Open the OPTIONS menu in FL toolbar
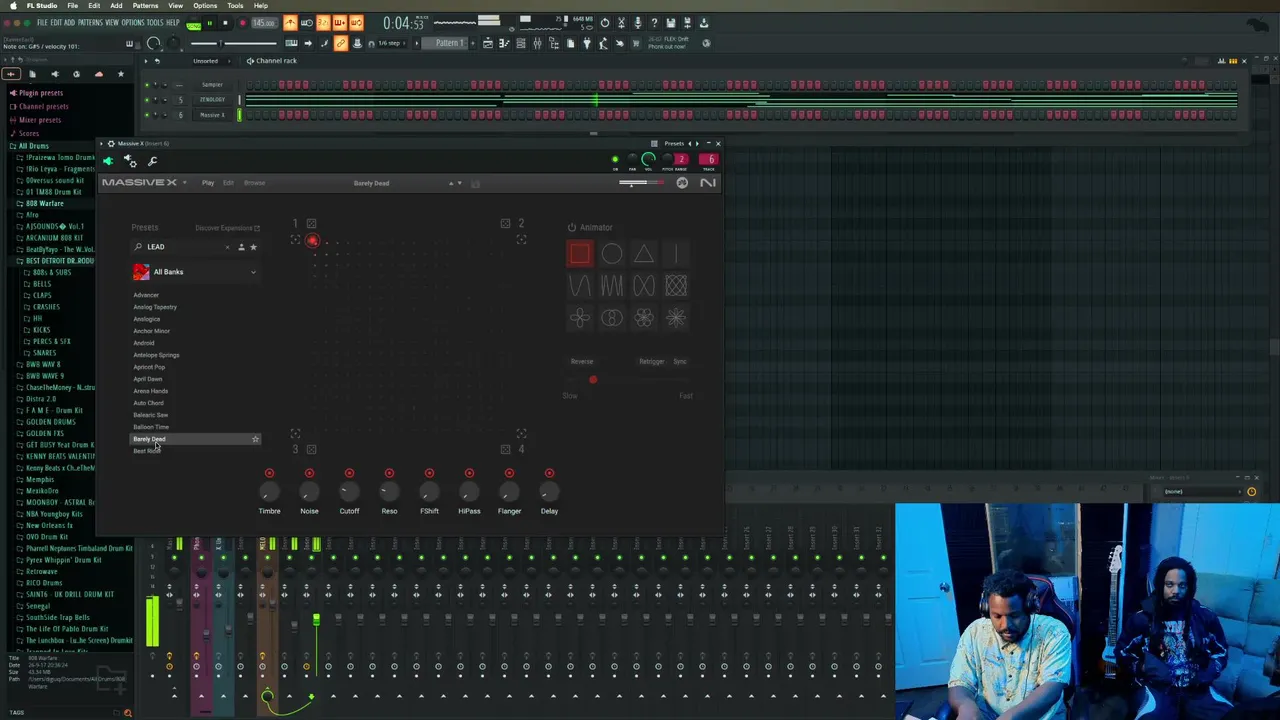This screenshot has width=1280, height=720. 133,22
